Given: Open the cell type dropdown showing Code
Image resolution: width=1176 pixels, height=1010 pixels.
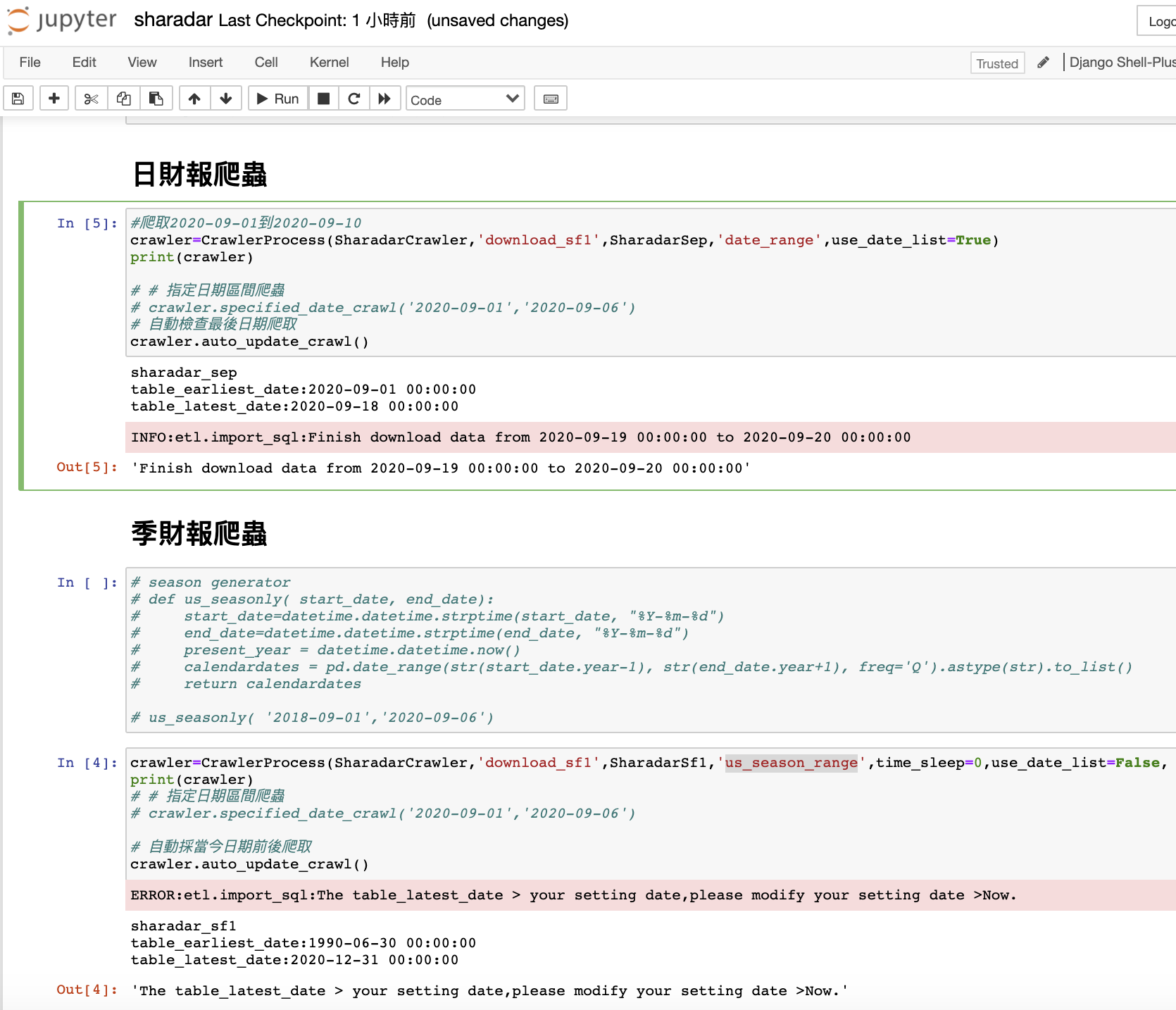Looking at the screenshot, I should (465, 99).
